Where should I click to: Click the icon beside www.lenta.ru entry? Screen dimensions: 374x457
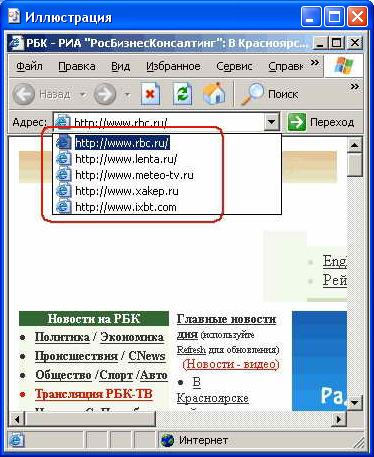coord(63,159)
